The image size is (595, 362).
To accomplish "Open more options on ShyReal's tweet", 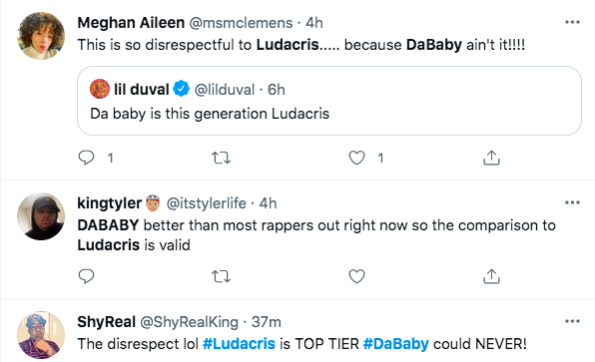I will [x=572, y=321].
